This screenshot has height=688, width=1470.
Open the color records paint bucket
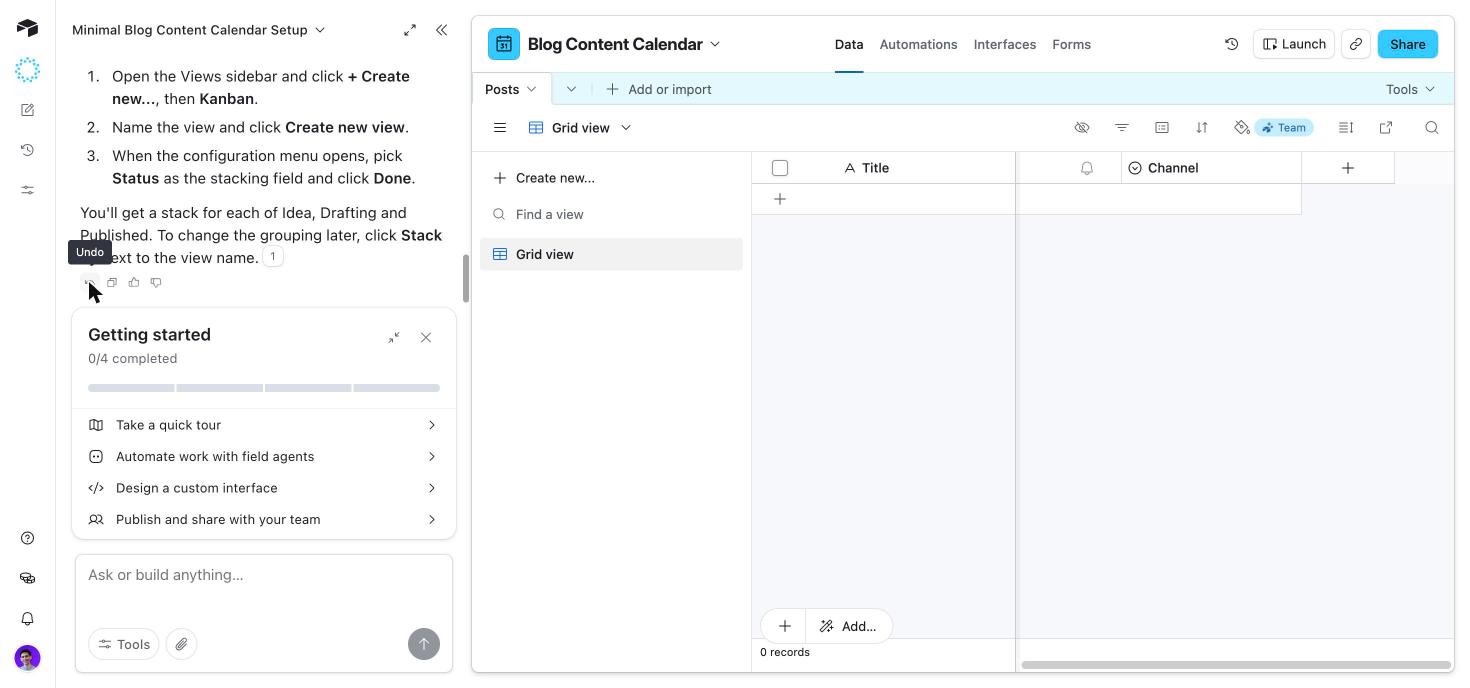point(1242,128)
